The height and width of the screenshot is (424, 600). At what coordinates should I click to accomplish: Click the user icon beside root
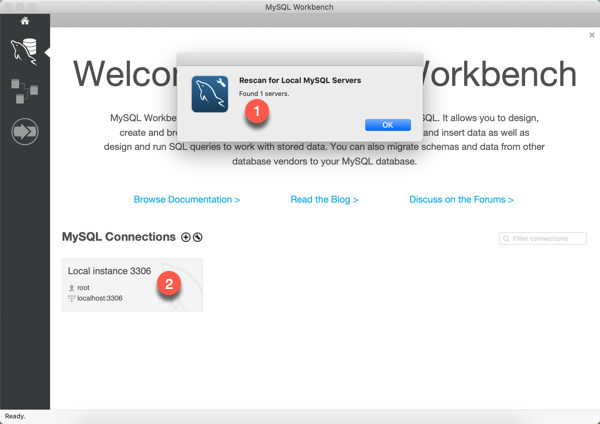(x=71, y=288)
